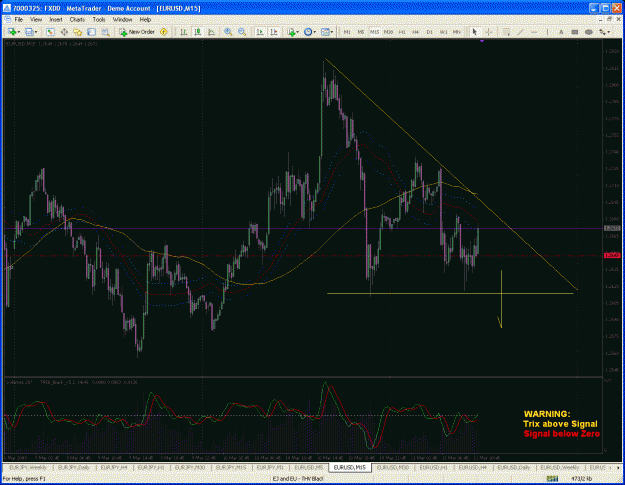Viewport: 625px width, 485px height.
Task: Switch to M5 timeframe
Action: (x=361, y=32)
